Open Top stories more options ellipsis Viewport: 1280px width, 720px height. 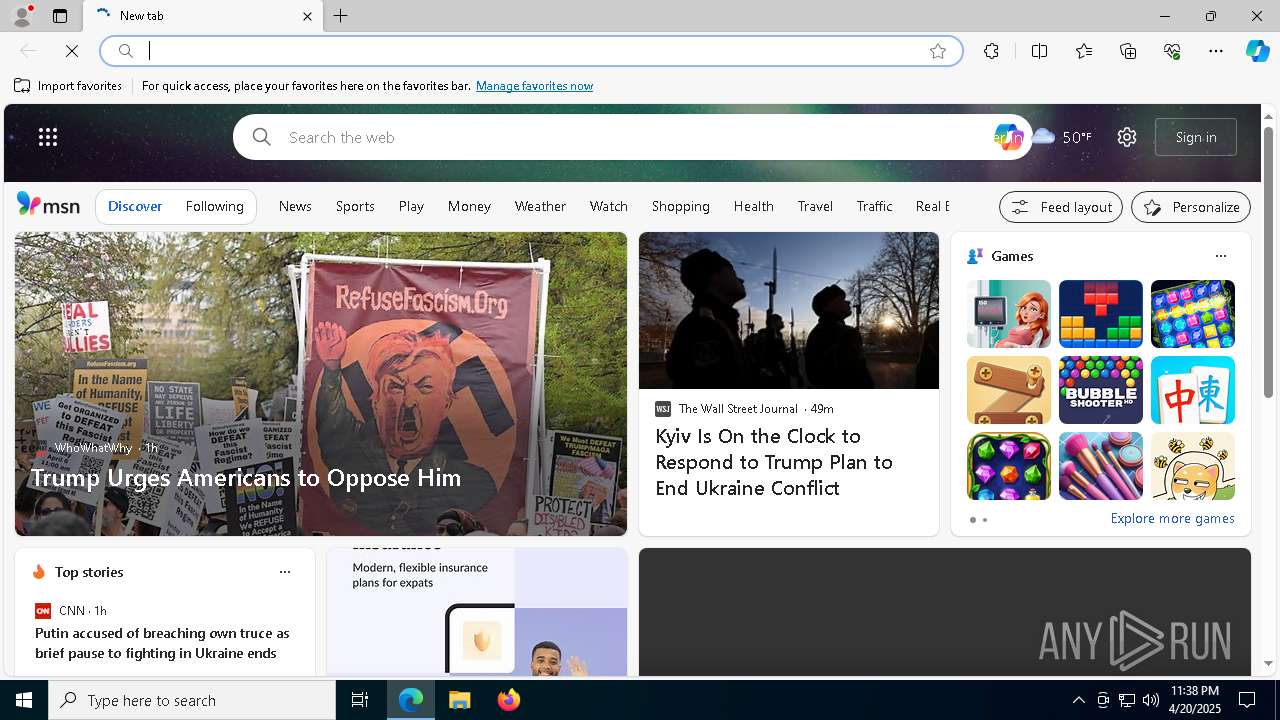284,572
